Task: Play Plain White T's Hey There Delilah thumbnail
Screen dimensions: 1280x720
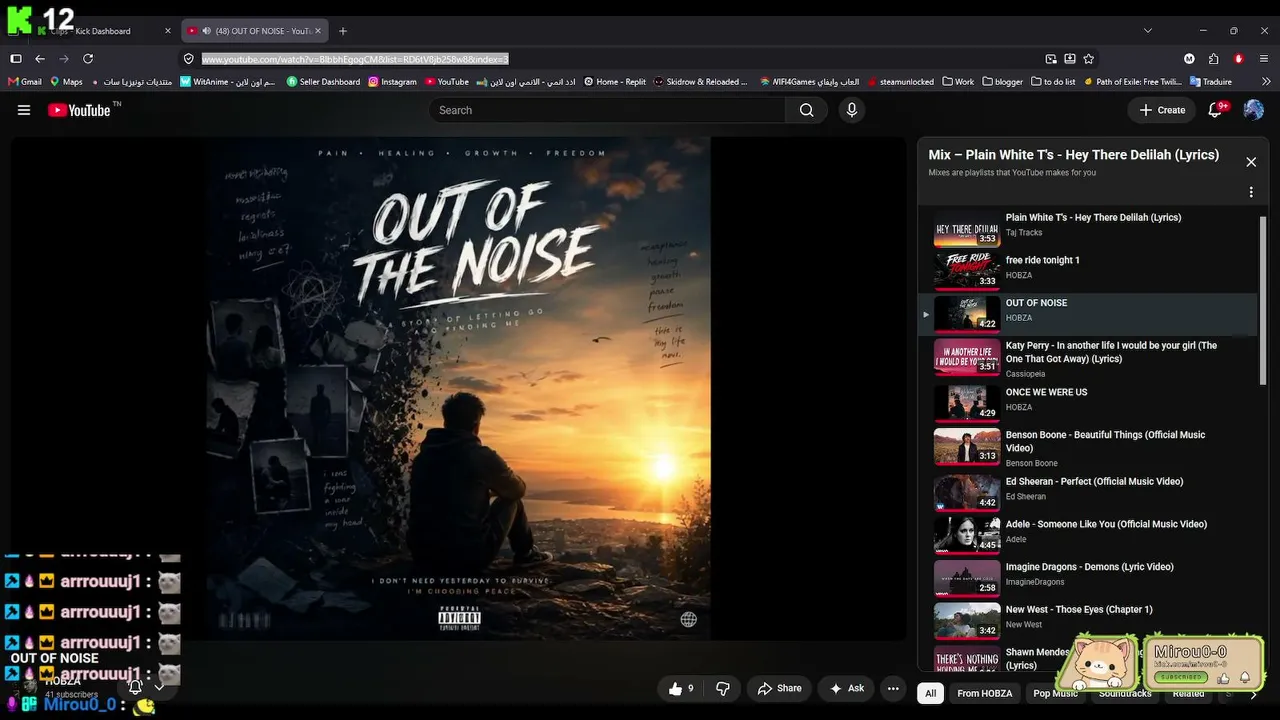Action: [967, 229]
